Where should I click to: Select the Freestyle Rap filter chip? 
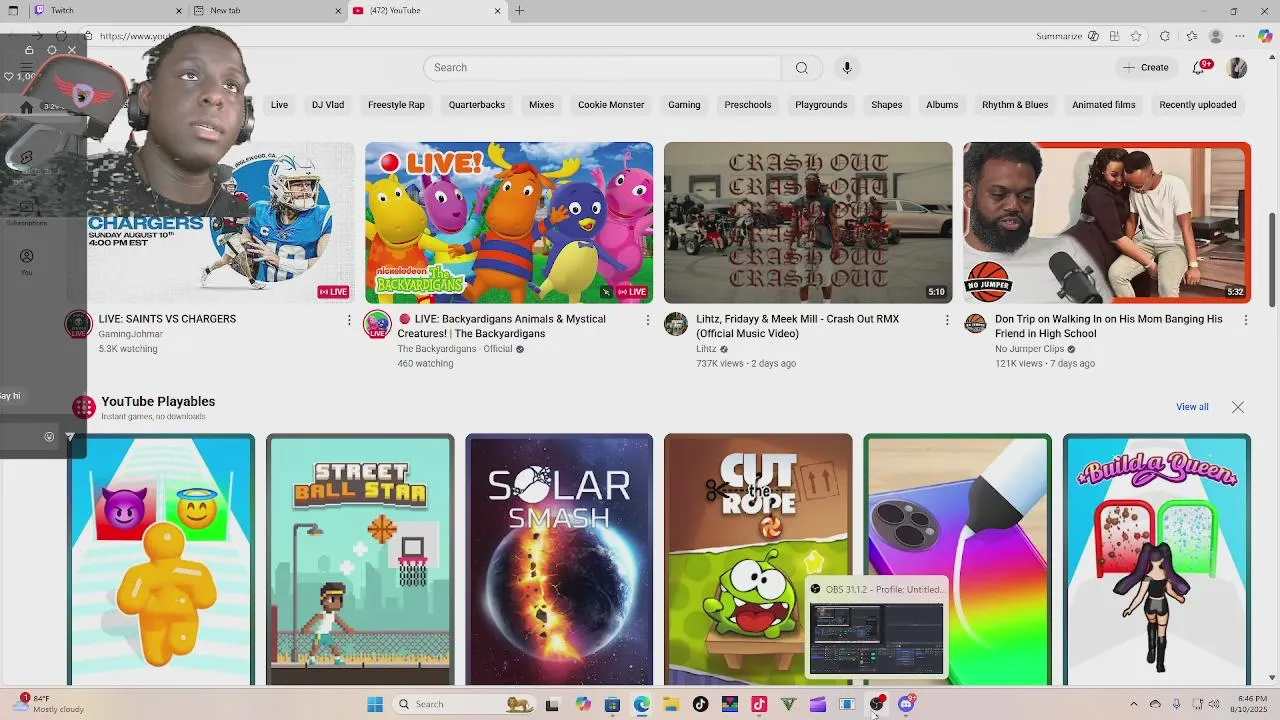pos(396,105)
